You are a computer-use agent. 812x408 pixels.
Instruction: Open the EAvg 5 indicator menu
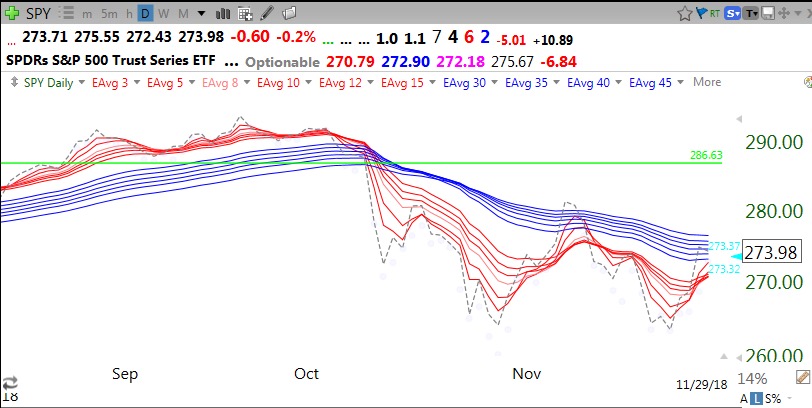[192, 82]
